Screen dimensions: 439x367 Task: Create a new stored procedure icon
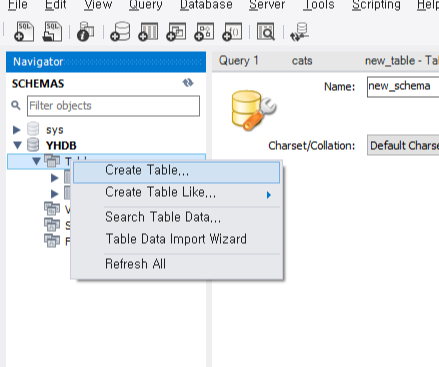coord(204,32)
